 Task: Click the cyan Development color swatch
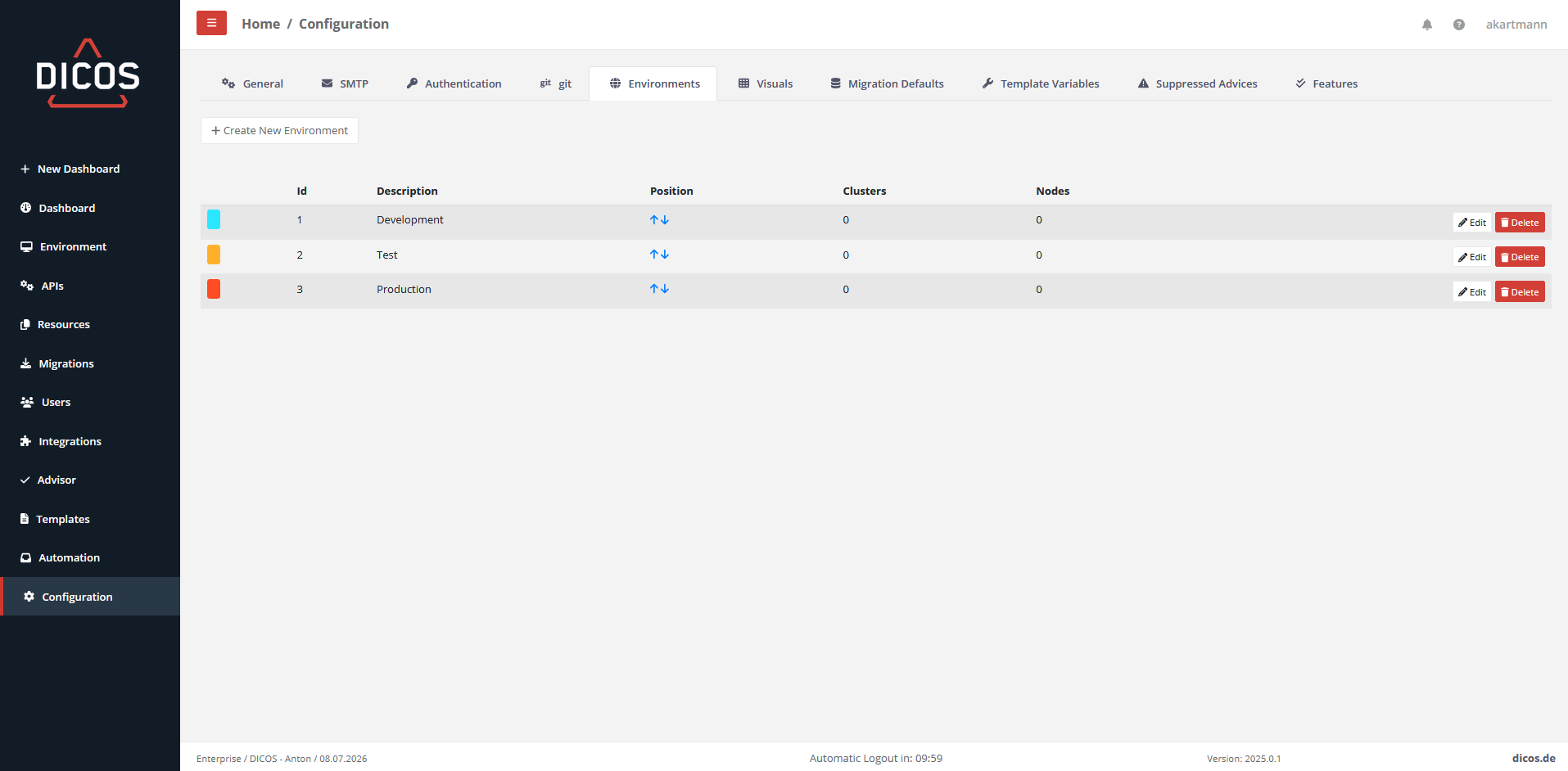(x=214, y=219)
